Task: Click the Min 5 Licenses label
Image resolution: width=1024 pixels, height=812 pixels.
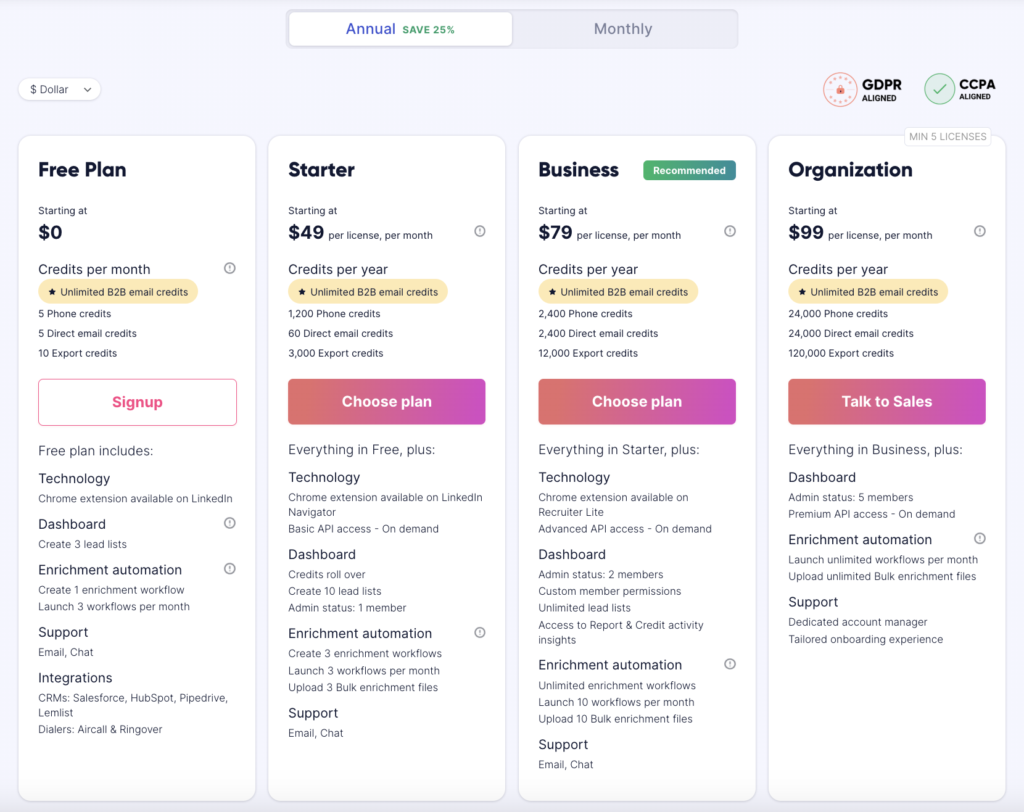Action: (x=947, y=137)
